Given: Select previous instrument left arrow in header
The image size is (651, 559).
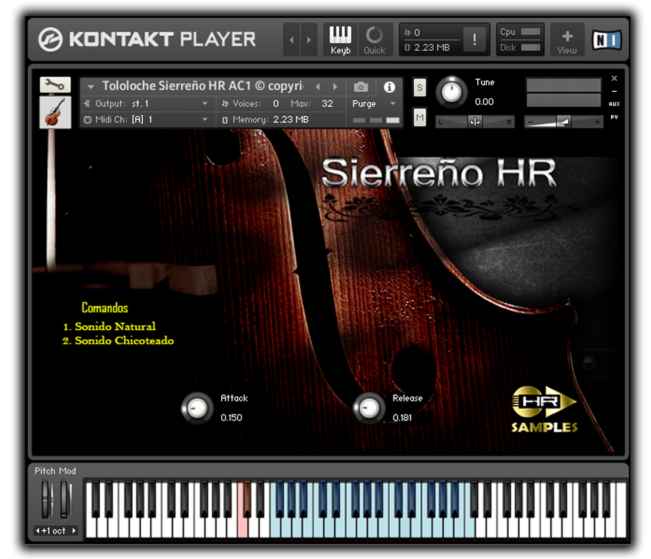Looking at the screenshot, I should coord(318,86).
